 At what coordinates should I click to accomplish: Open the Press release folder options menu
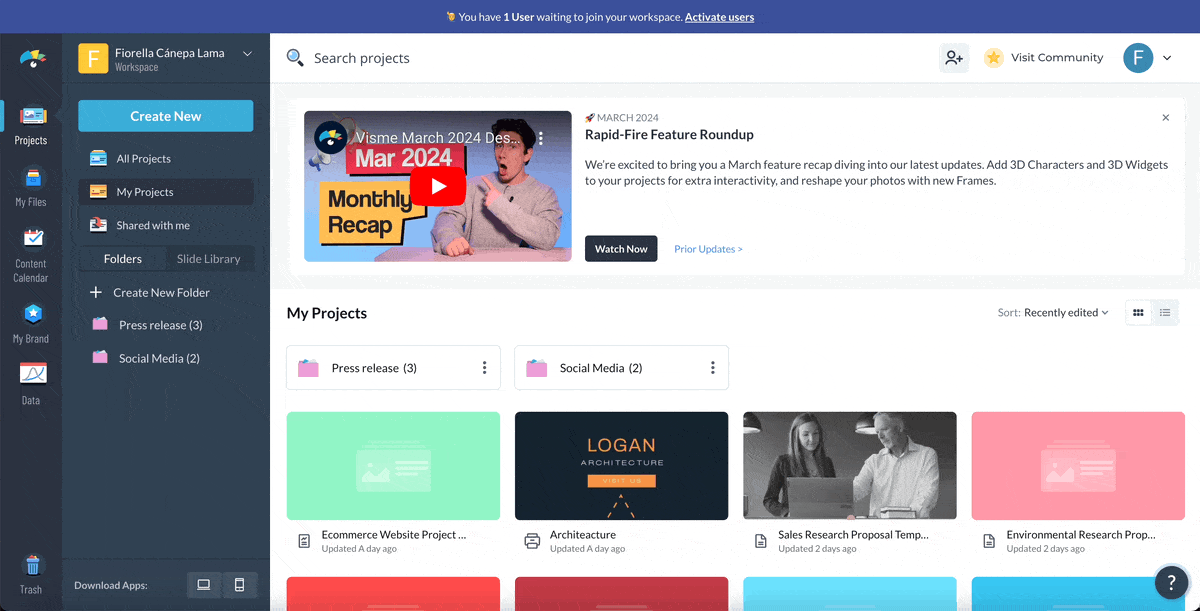click(x=485, y=368)
